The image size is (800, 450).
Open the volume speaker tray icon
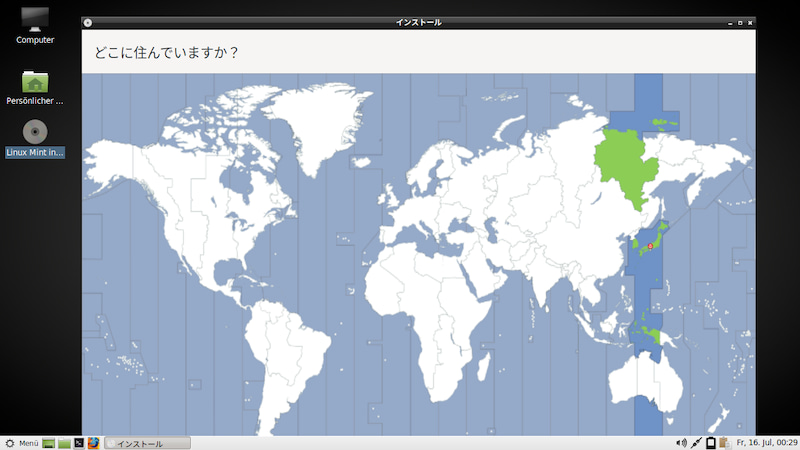point(681,443)
